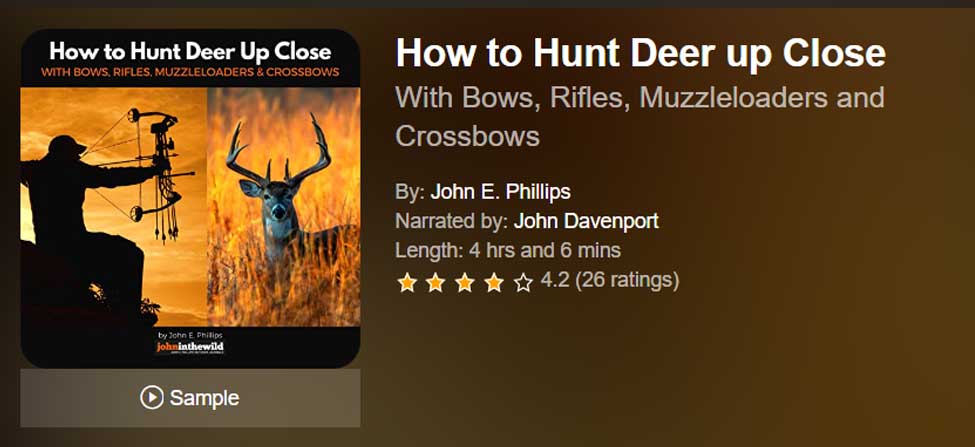Play the Sample audio preview
This screenshot has height=447, width=975.
(190, 398)
